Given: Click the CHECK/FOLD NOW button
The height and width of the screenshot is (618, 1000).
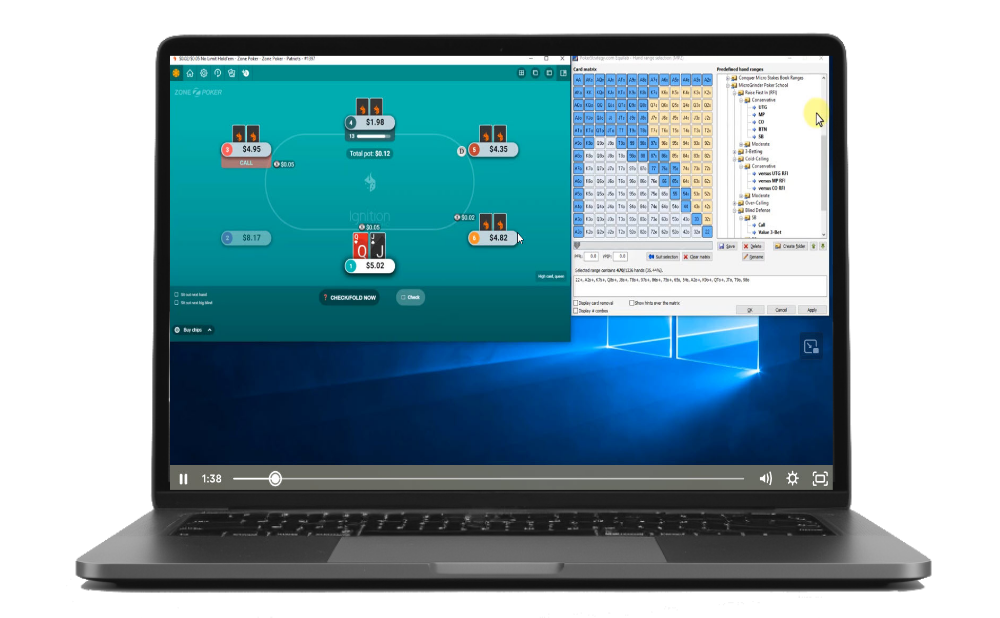Looking at the screenshot, I should [x=349, y=298].
